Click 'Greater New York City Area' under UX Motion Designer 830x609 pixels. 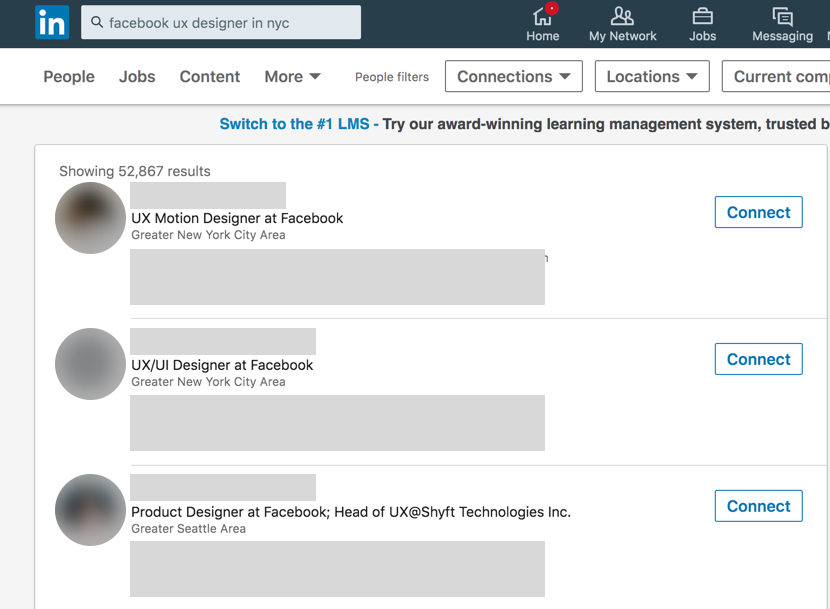pyautogui.click(x=208, y=235)
